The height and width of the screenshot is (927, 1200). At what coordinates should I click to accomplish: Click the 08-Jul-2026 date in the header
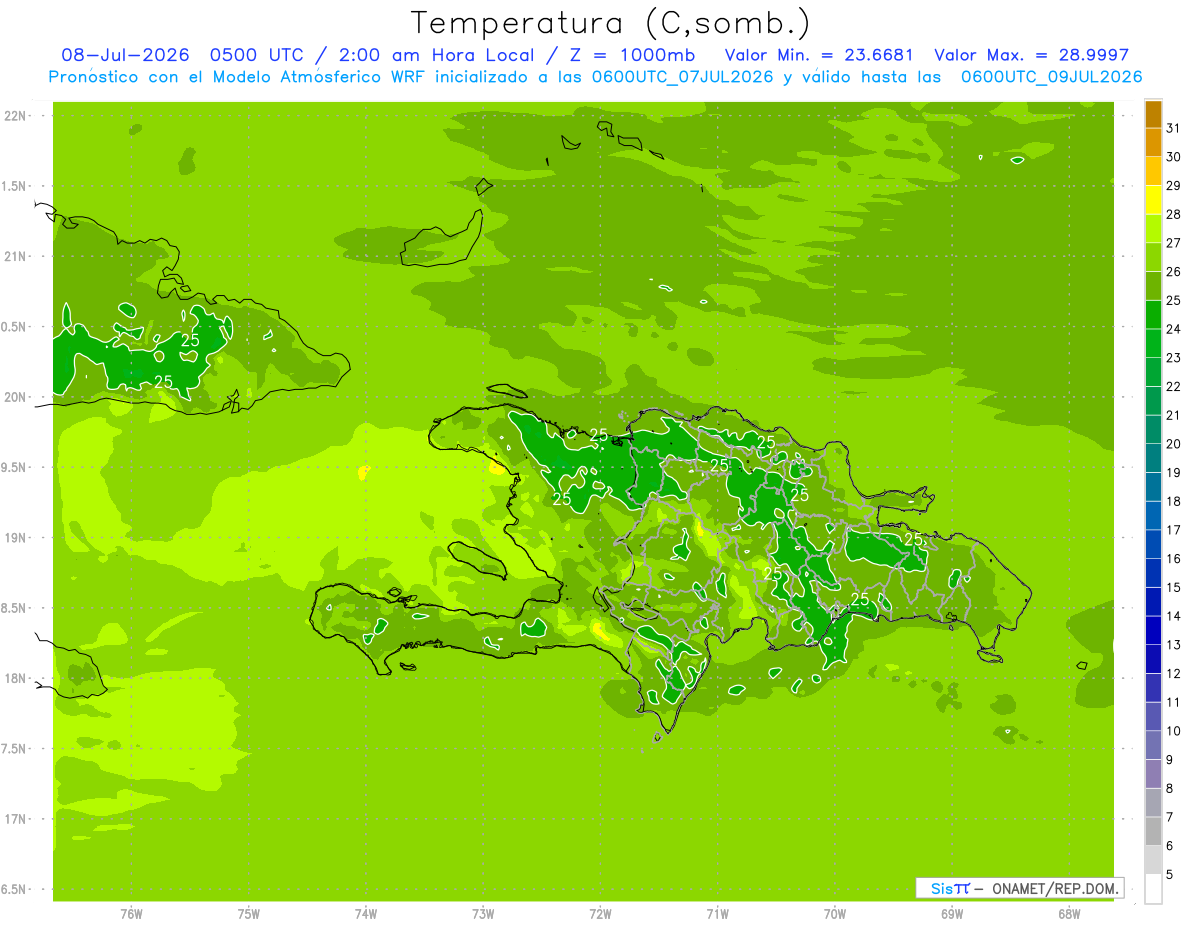tap(124, 55)
